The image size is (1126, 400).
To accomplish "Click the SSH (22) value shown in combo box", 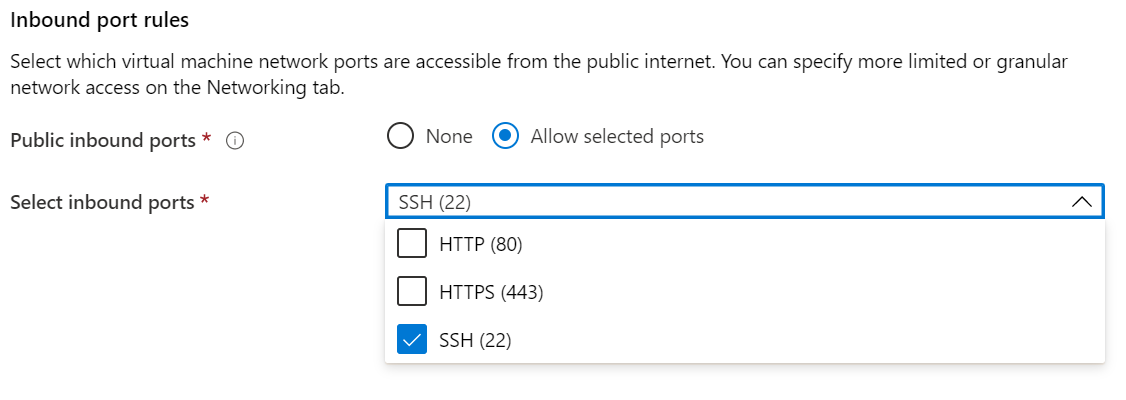I will 435,202.
